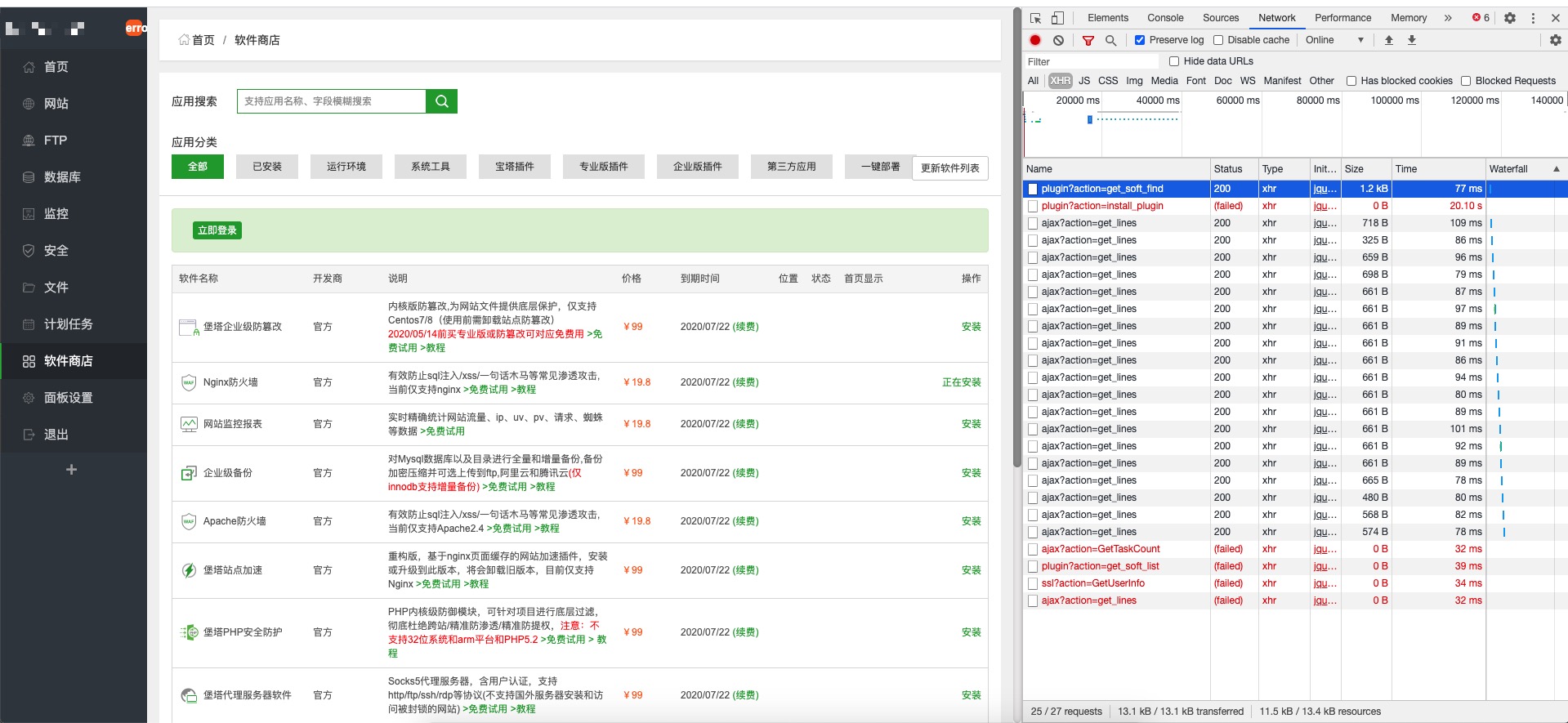Select the 运行环境 category tab

click(346, 167)
